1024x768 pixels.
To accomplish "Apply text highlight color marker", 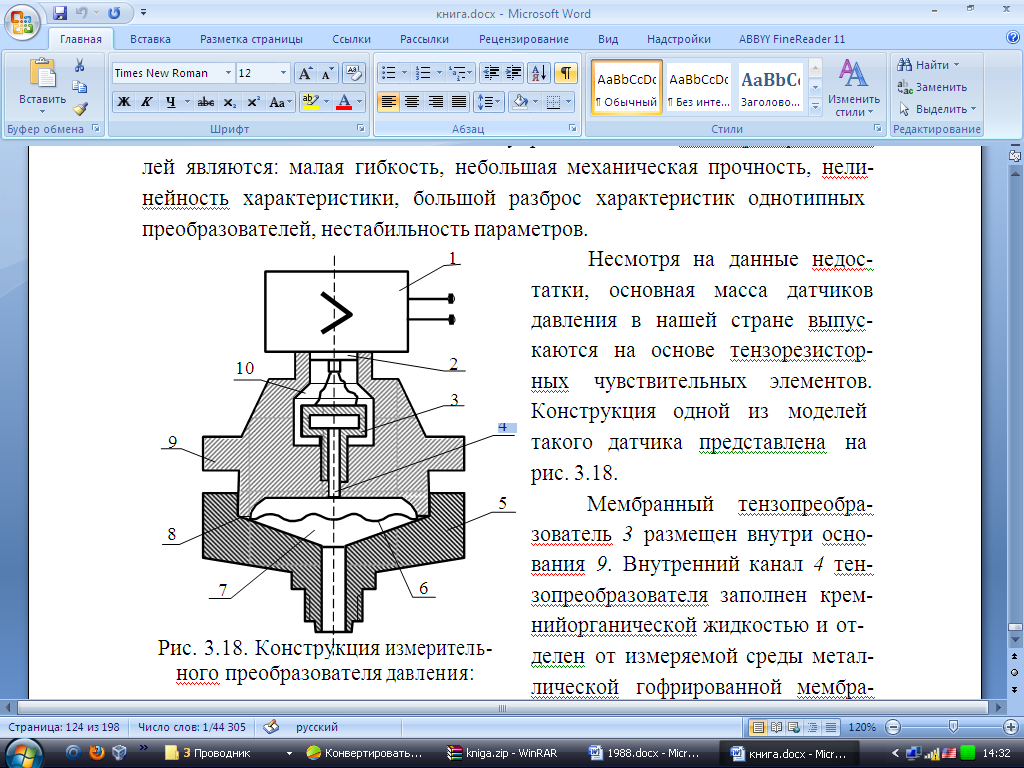I will click(310, 102).
